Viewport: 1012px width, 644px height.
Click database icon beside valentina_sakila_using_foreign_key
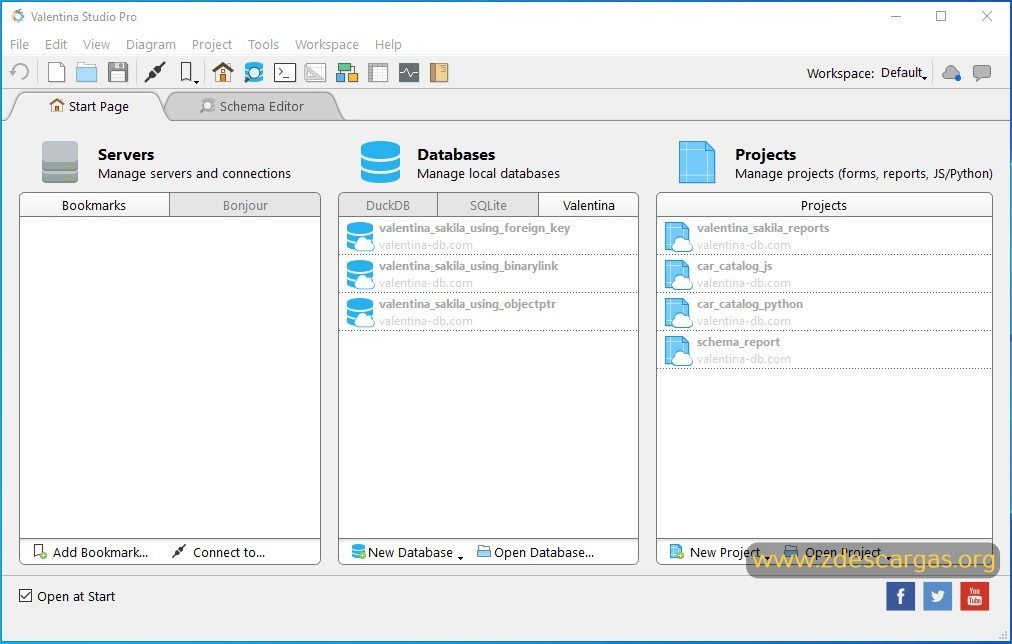(360, 236)
